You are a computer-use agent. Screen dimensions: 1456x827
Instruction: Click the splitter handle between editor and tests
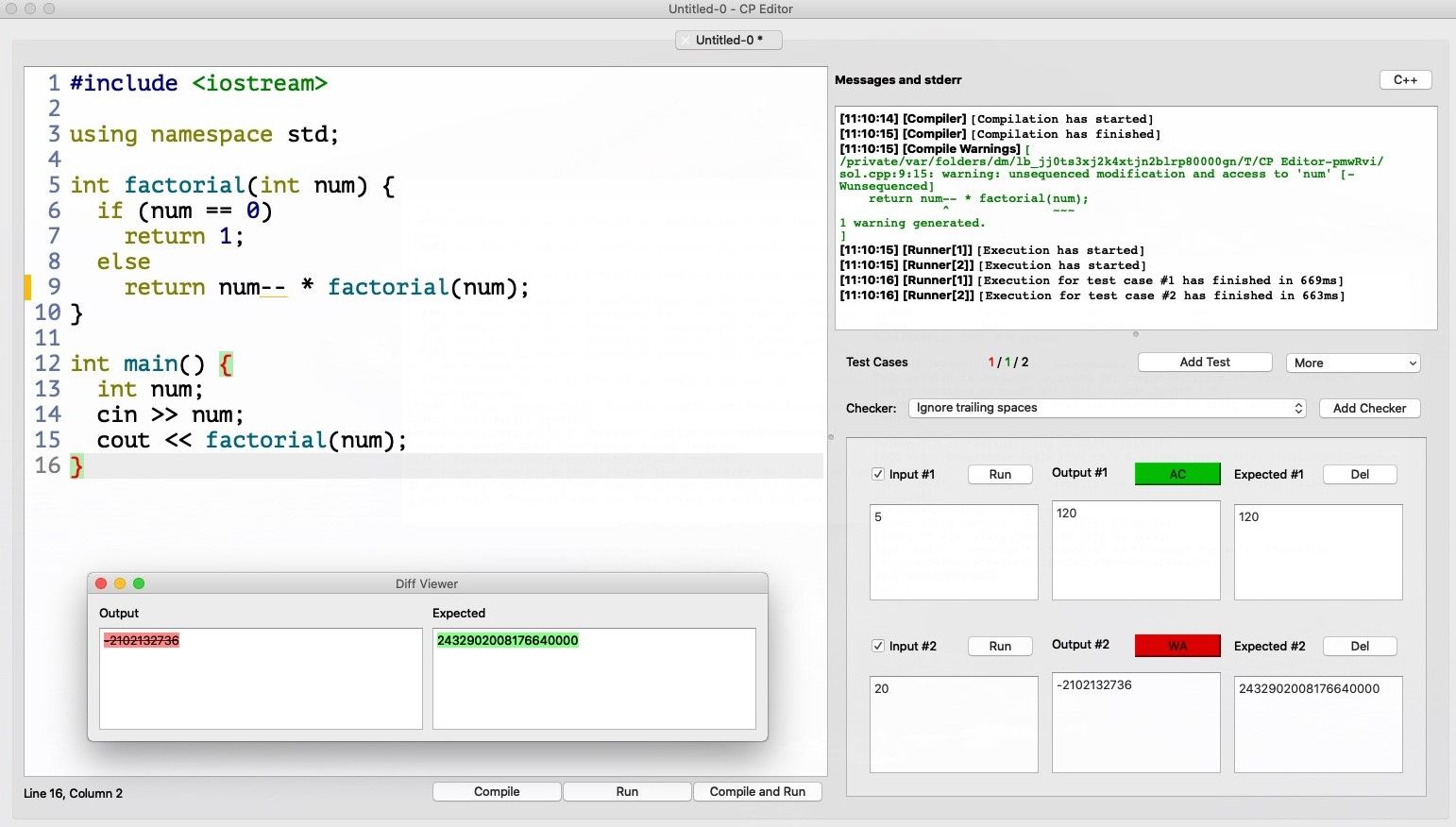click(831, 437)
